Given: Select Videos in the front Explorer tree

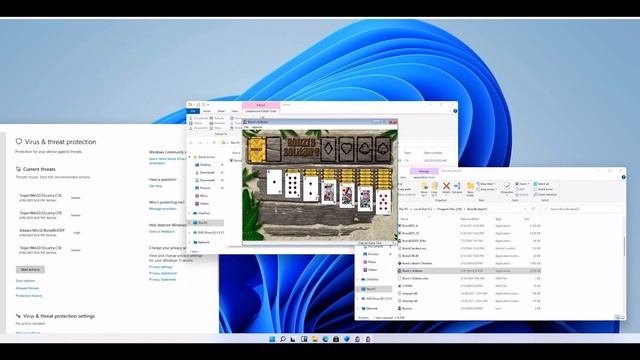Looking at the screenshot, I should click(x=372, y=270).
